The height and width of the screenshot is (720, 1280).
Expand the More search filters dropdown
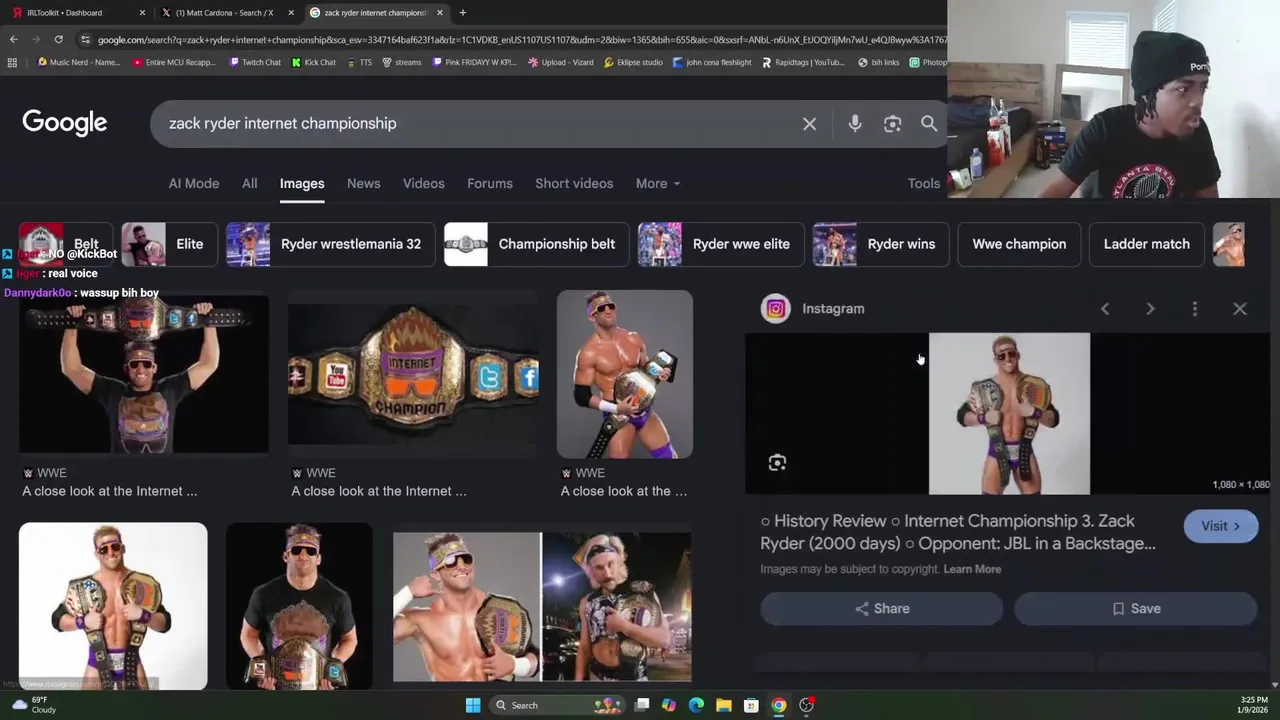[x=657, y=183]
